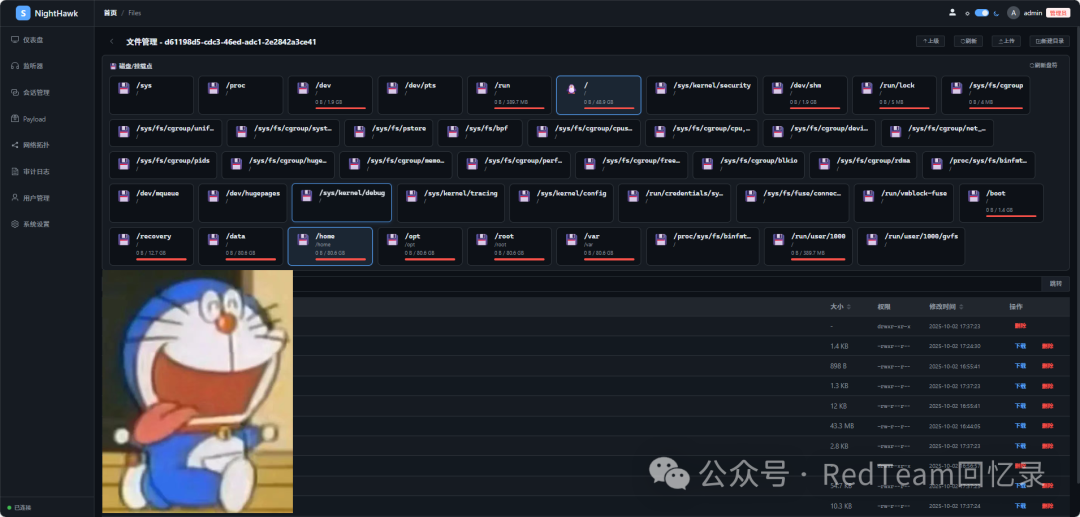Open the /run/vmblock-fuse mount card
This screenshot has height=517, width=1080.
[x=904, y=202]
